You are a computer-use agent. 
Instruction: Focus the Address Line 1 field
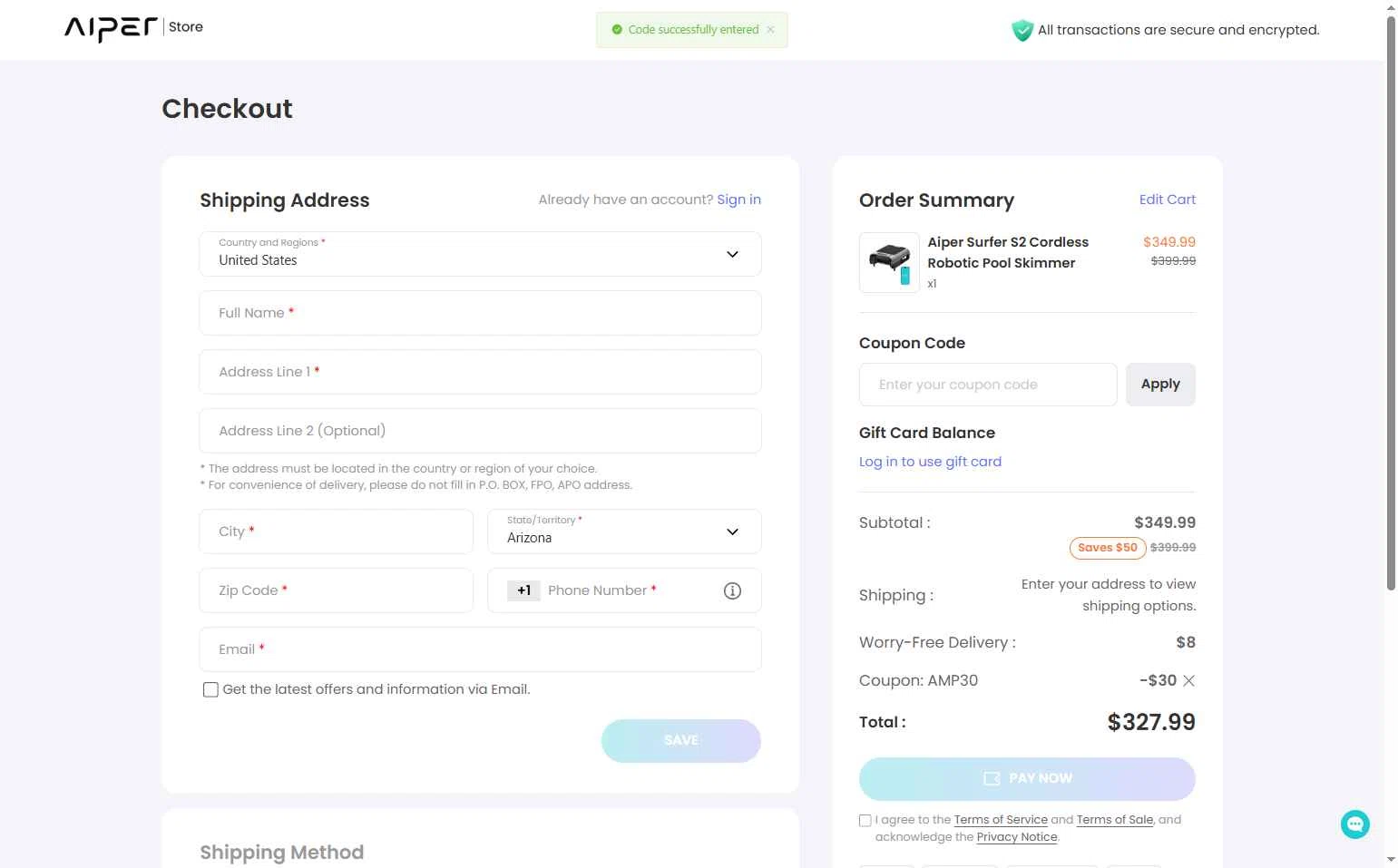[x=480, y=372]
